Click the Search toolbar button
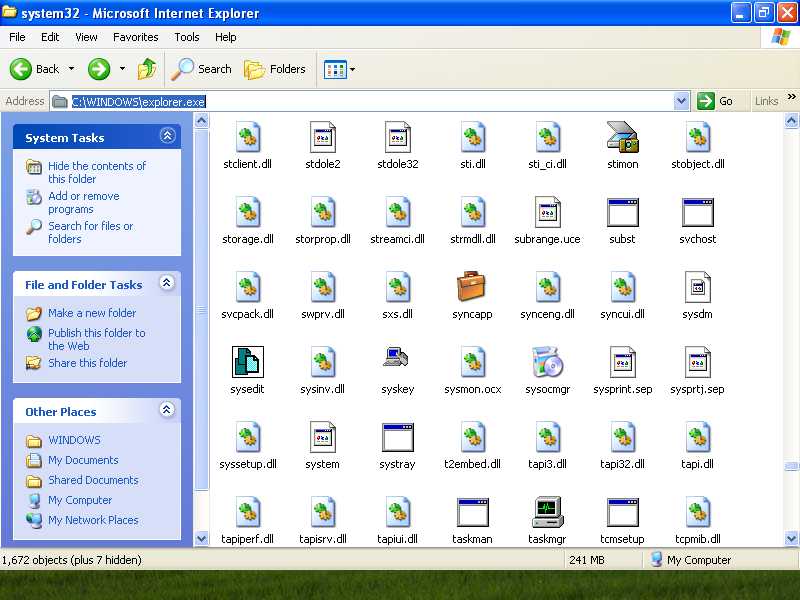This screenshot has height=600, width=800. pos(202,69)
